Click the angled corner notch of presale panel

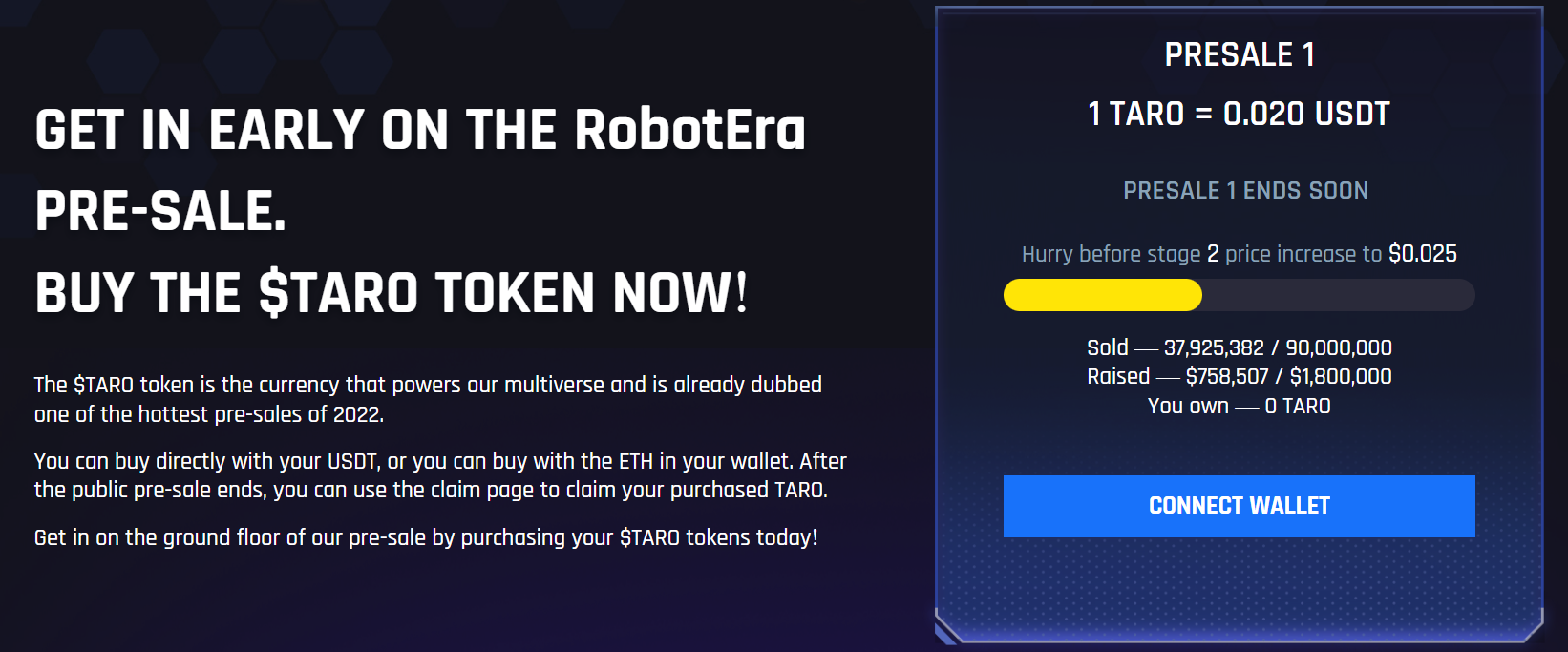pyautogui.click(x=947, y=630)
